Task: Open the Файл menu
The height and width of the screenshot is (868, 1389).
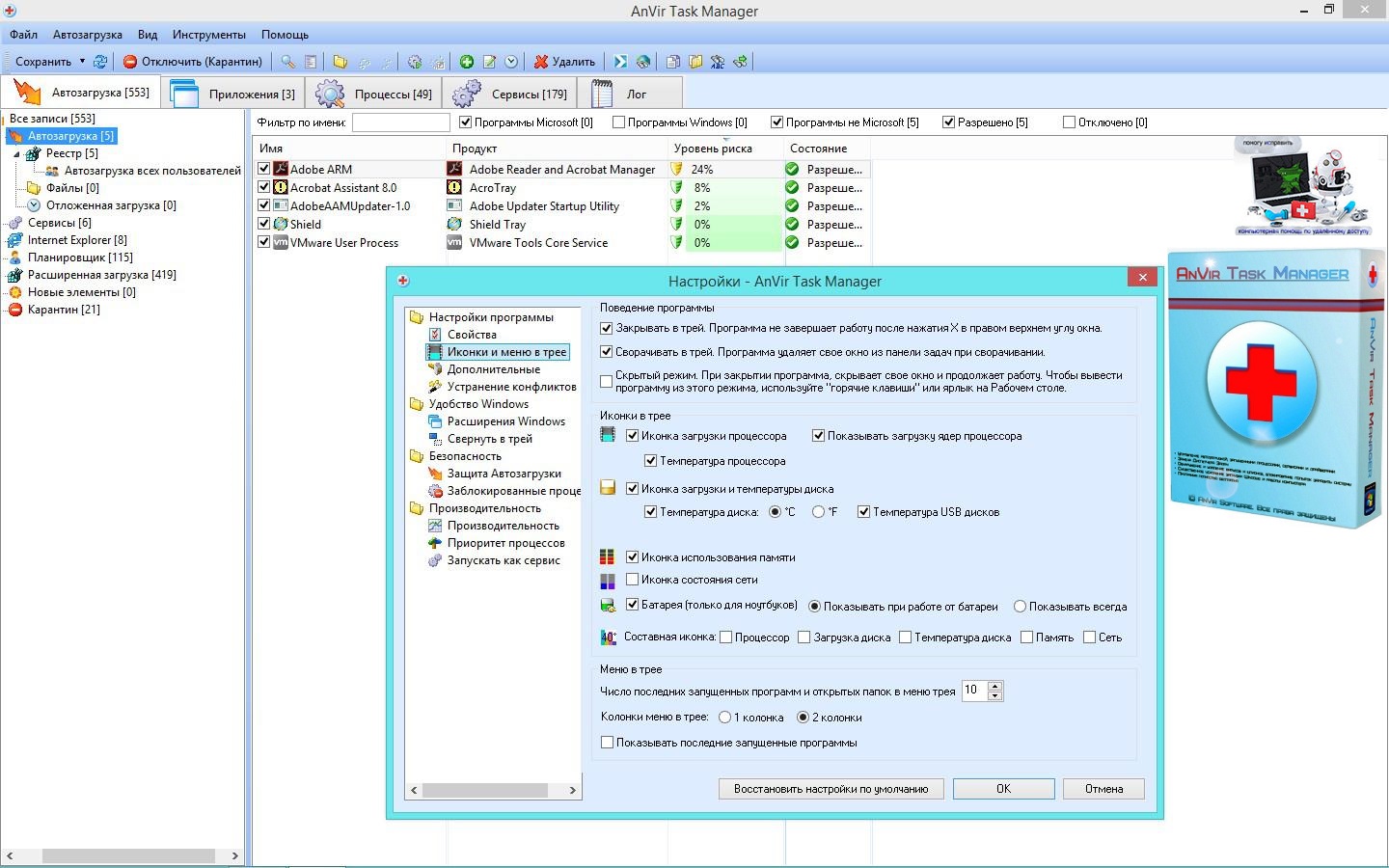Action: (24, 35)
